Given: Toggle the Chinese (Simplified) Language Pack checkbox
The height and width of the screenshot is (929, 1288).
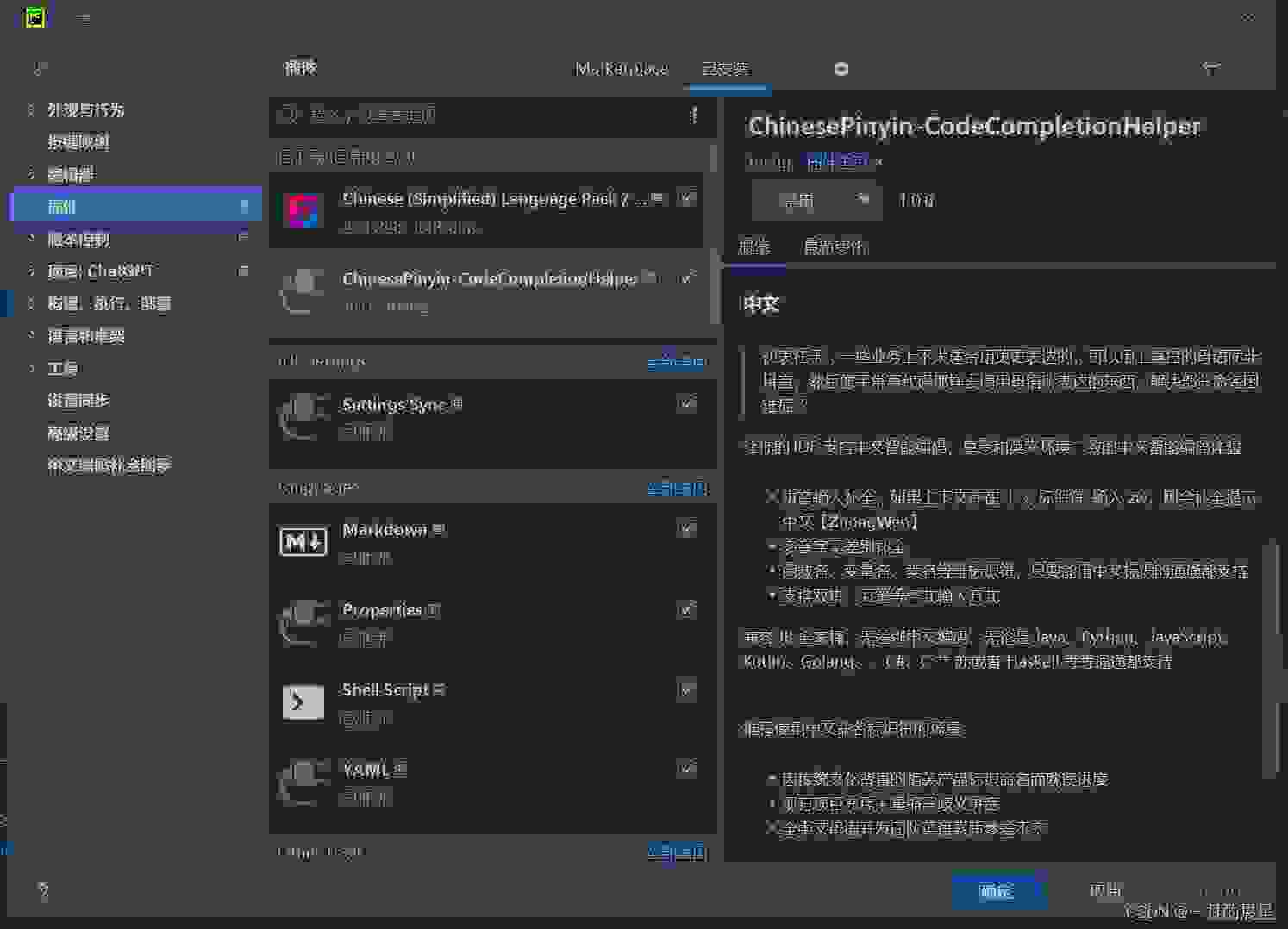Looking at the screenshot, I should [686, 198].
